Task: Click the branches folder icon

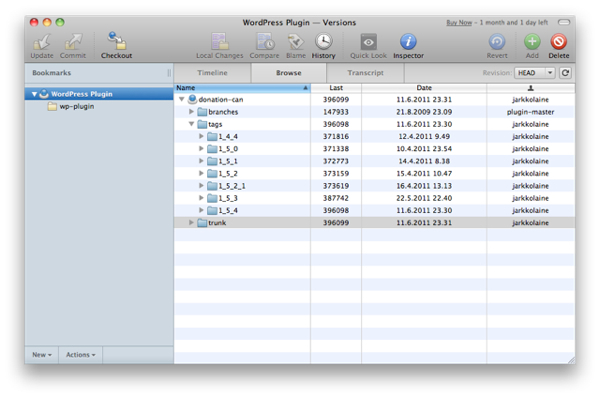Action: [x=202, y=112]
